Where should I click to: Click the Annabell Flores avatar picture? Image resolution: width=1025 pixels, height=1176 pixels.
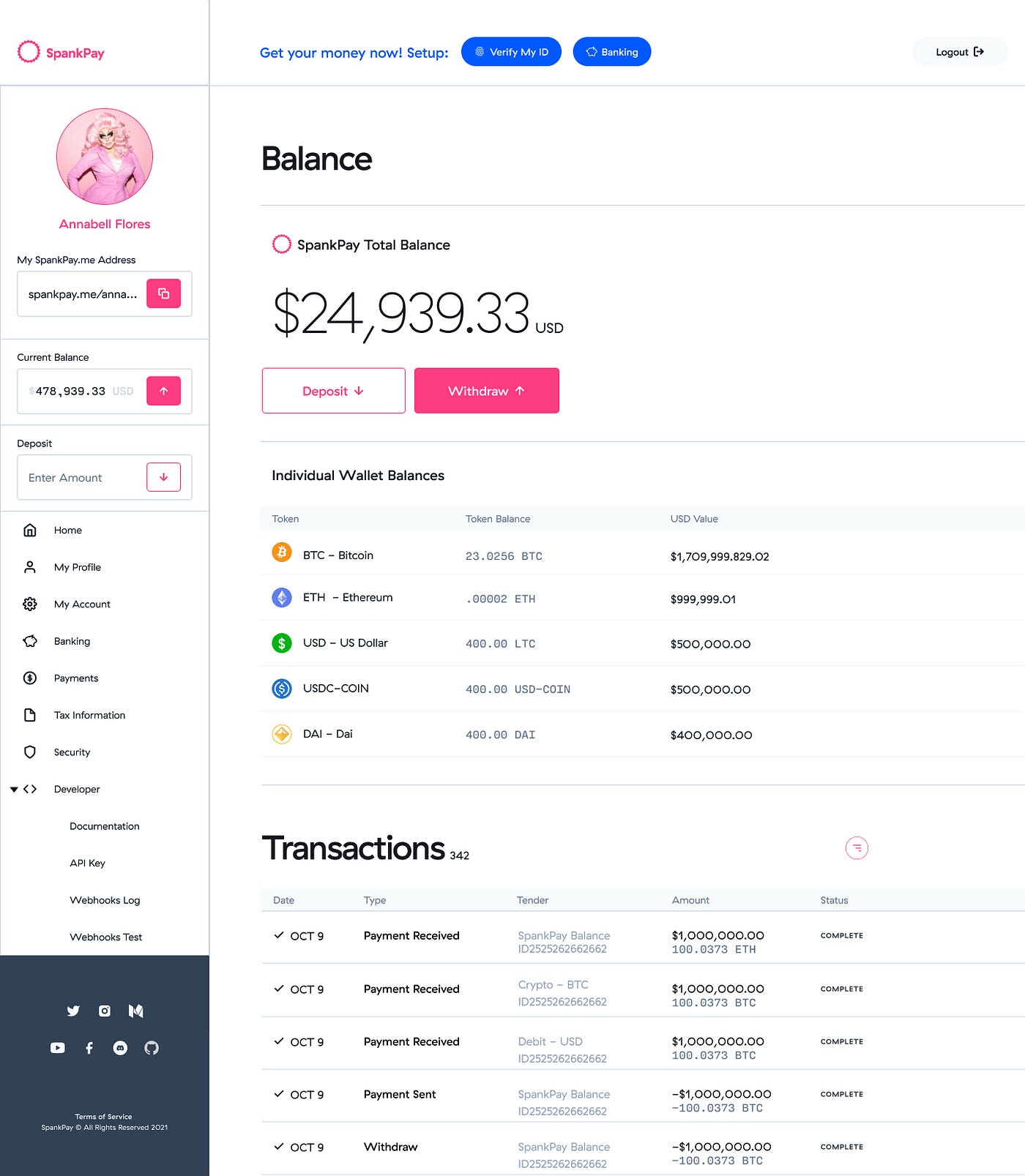click(x=105, y=157)
